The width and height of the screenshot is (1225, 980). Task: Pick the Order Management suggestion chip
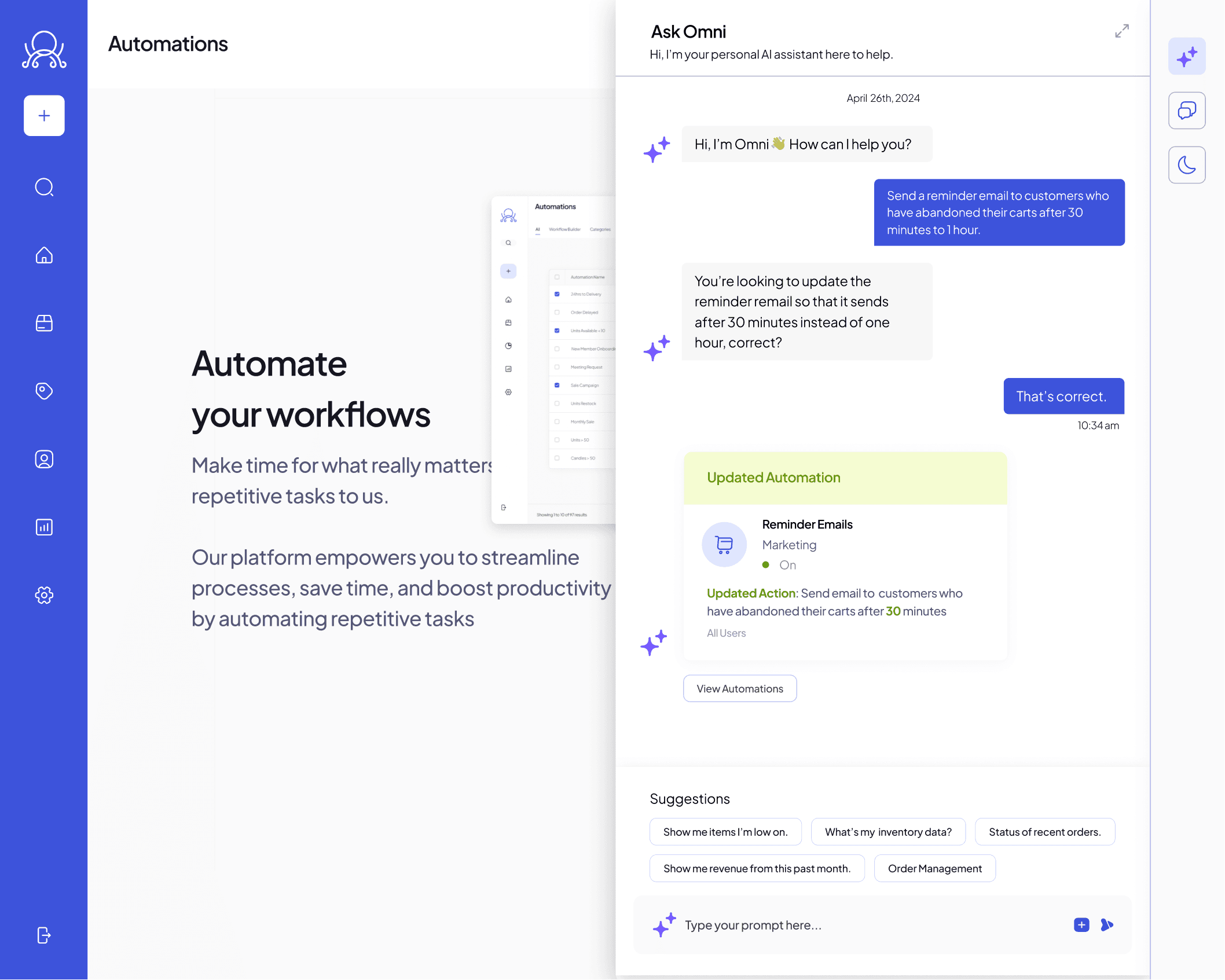pos(934,868)
